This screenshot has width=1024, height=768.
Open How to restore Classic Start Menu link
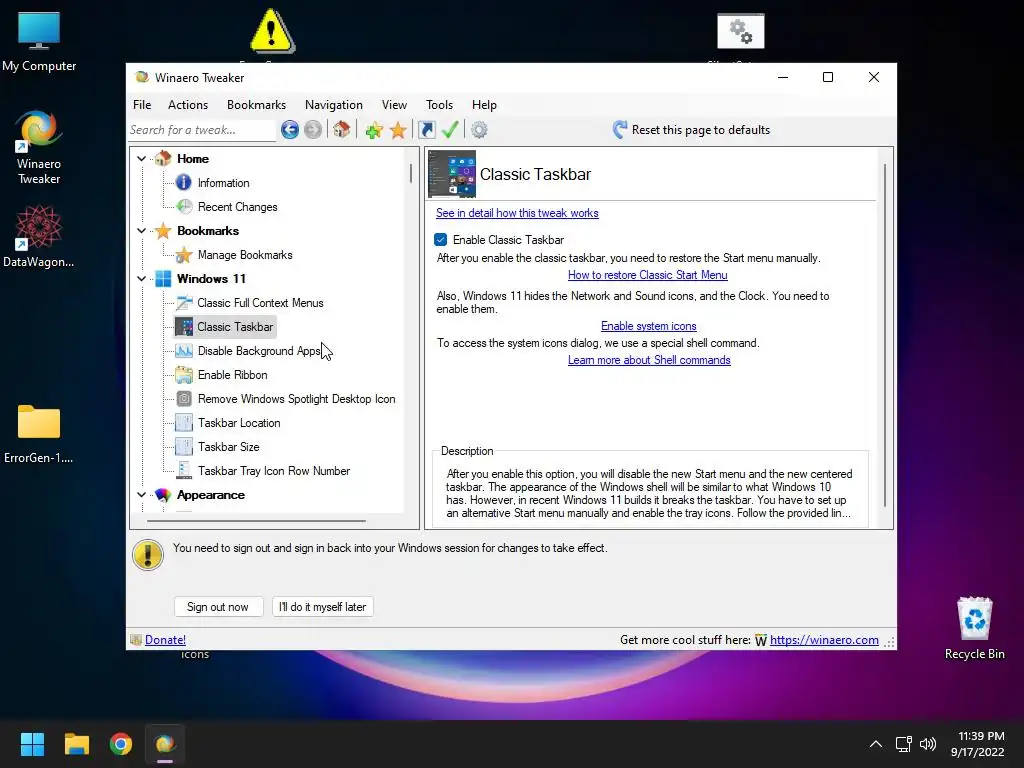click(x=648, y=275)
